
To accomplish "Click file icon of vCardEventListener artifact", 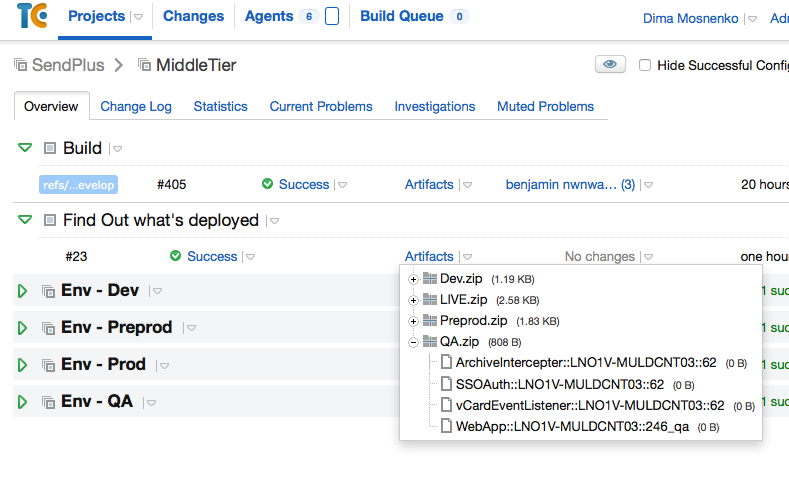I will click(446, 405).
